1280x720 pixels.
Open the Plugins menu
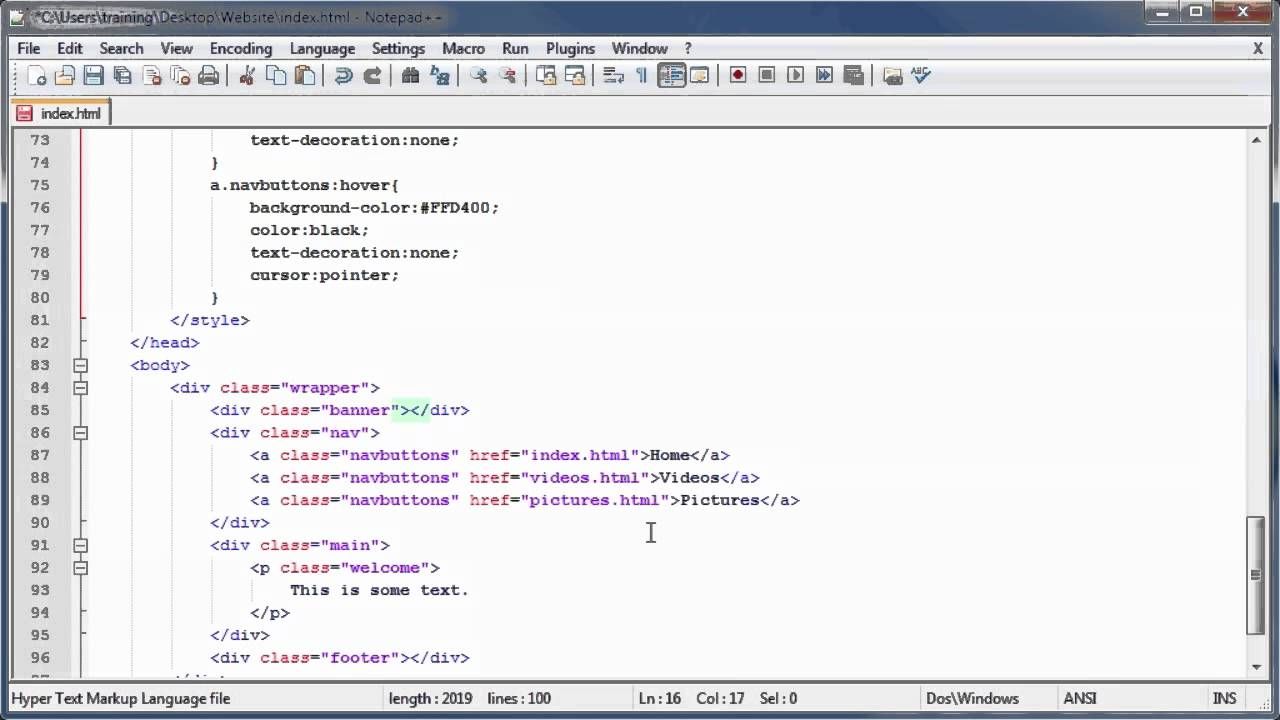(x=572, y=48)
